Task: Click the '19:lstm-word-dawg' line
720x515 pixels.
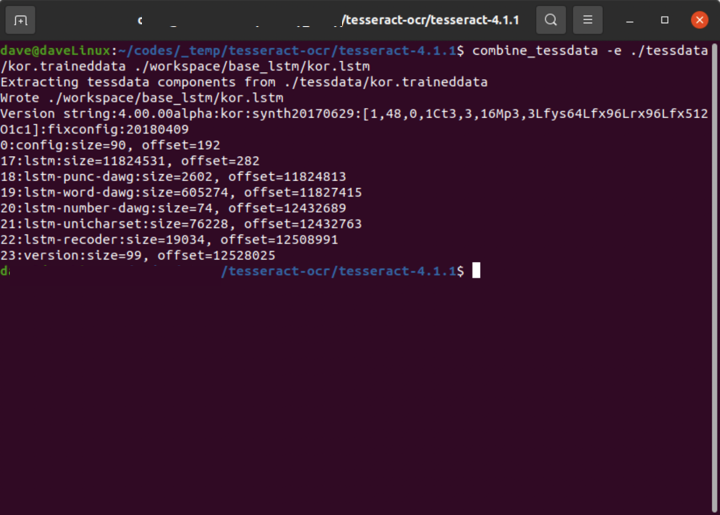Action: click(181, 192)
